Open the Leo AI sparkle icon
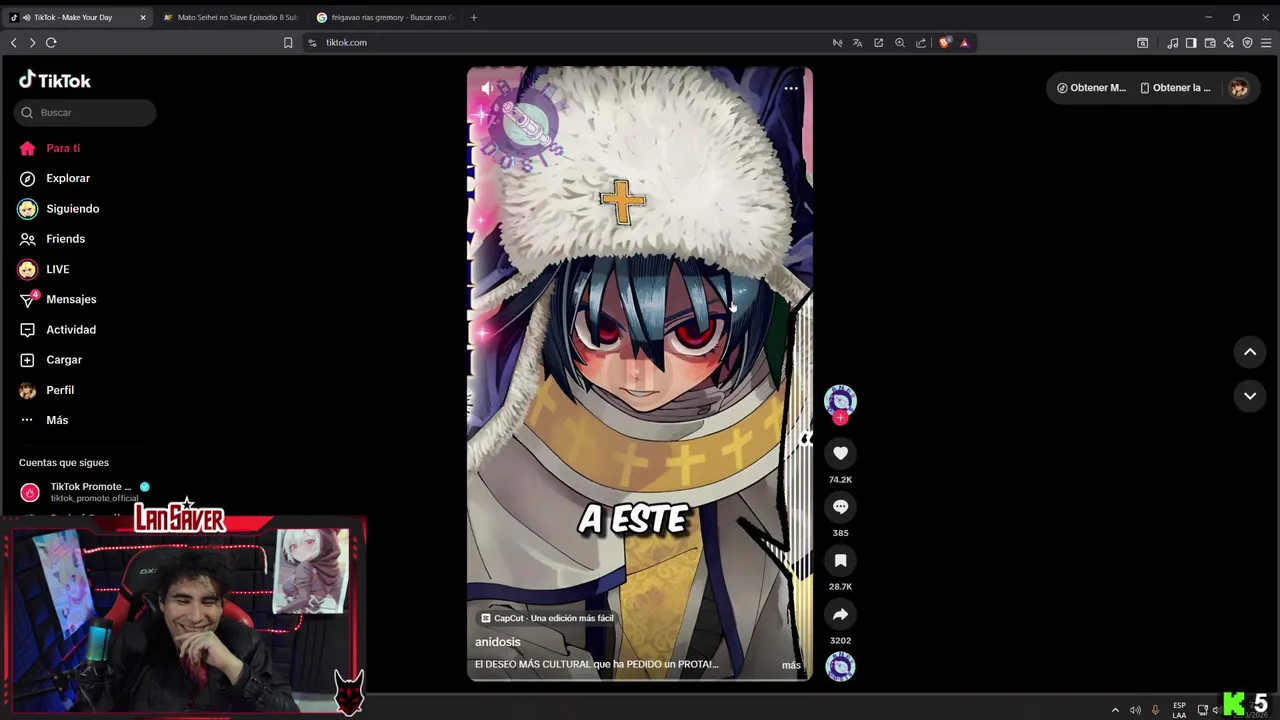The image size is (1280, 720). (1229, 43)
